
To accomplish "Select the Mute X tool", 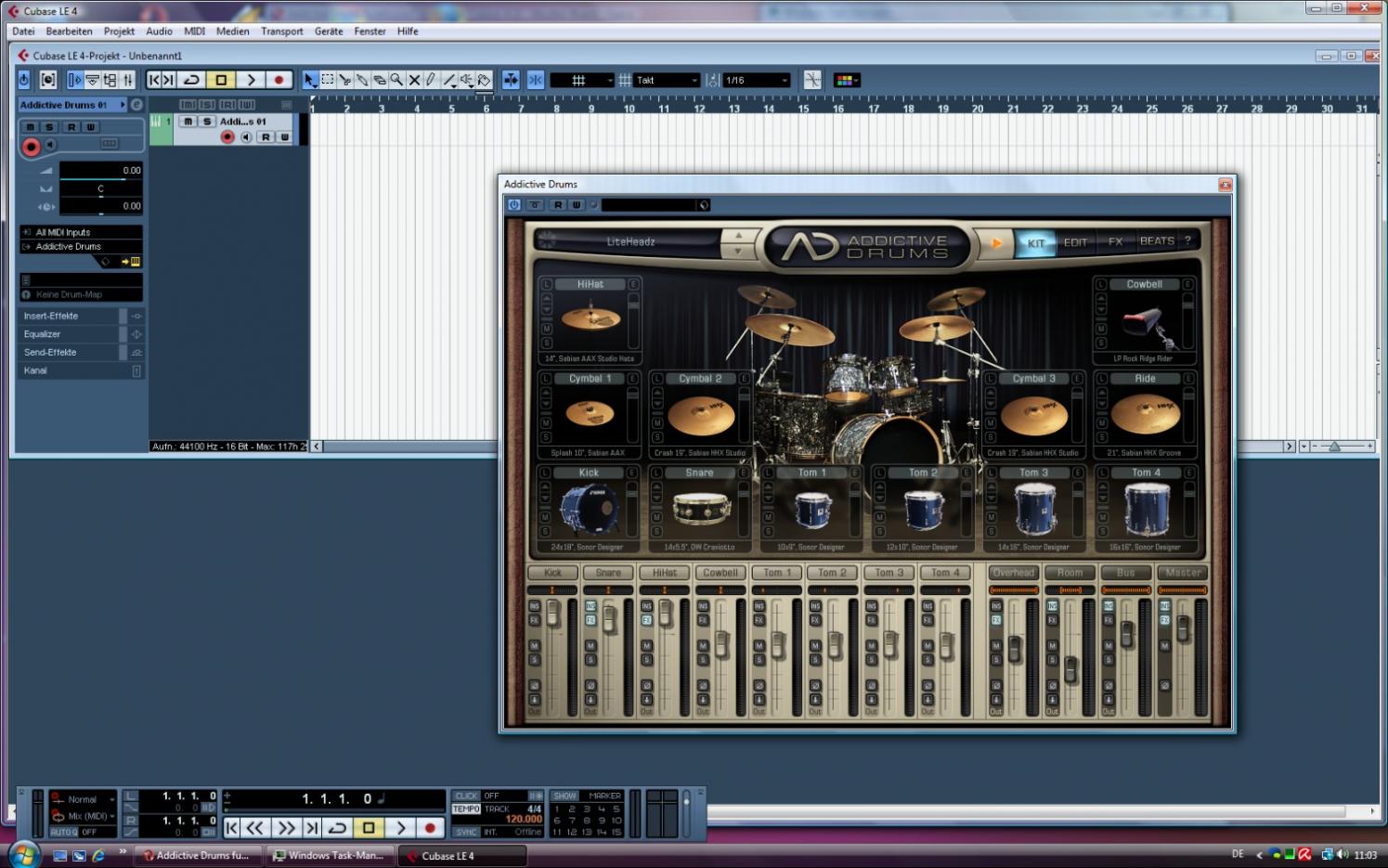I will tap(414, 80).
